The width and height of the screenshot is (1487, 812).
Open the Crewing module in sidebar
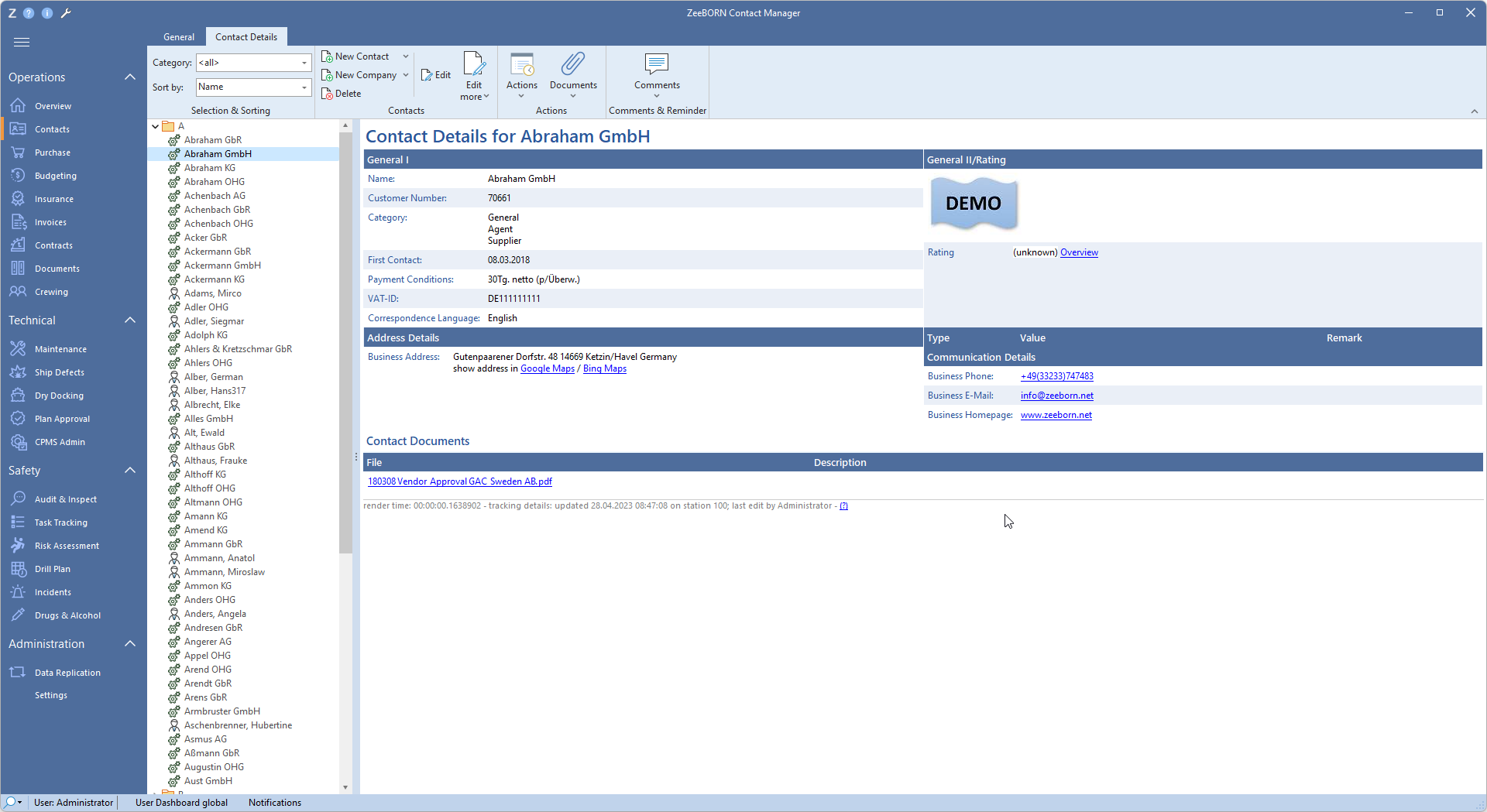51,292
